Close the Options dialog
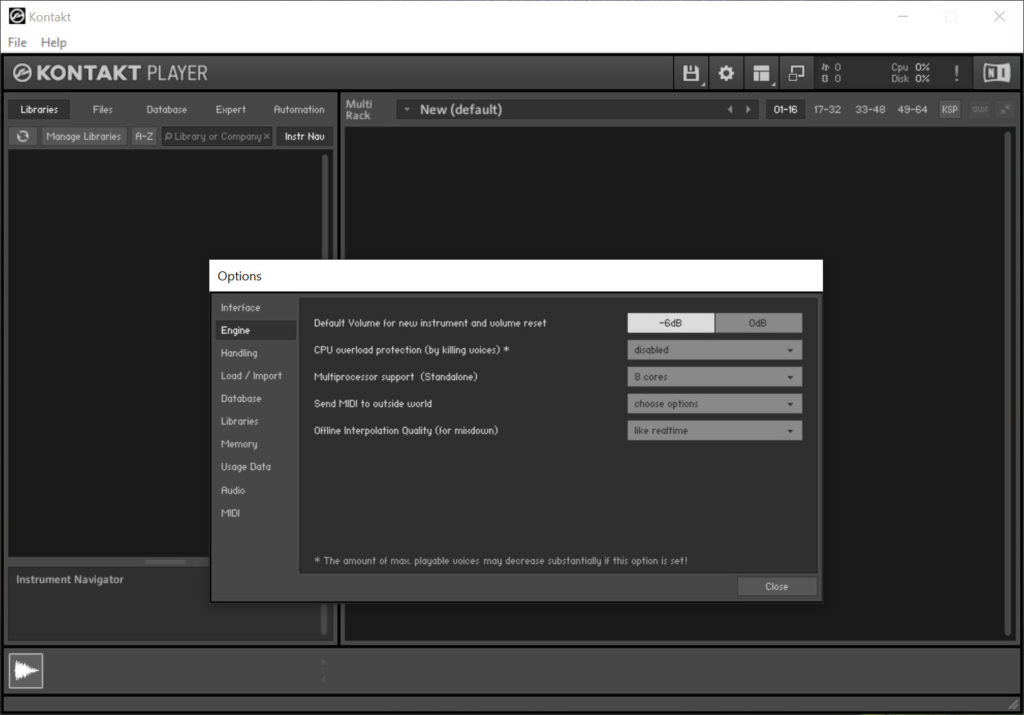 point(776,586)
